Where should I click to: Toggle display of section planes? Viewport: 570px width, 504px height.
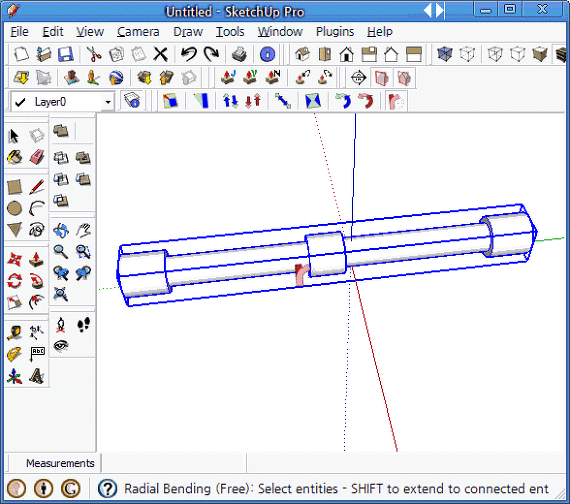pos(381,78)
